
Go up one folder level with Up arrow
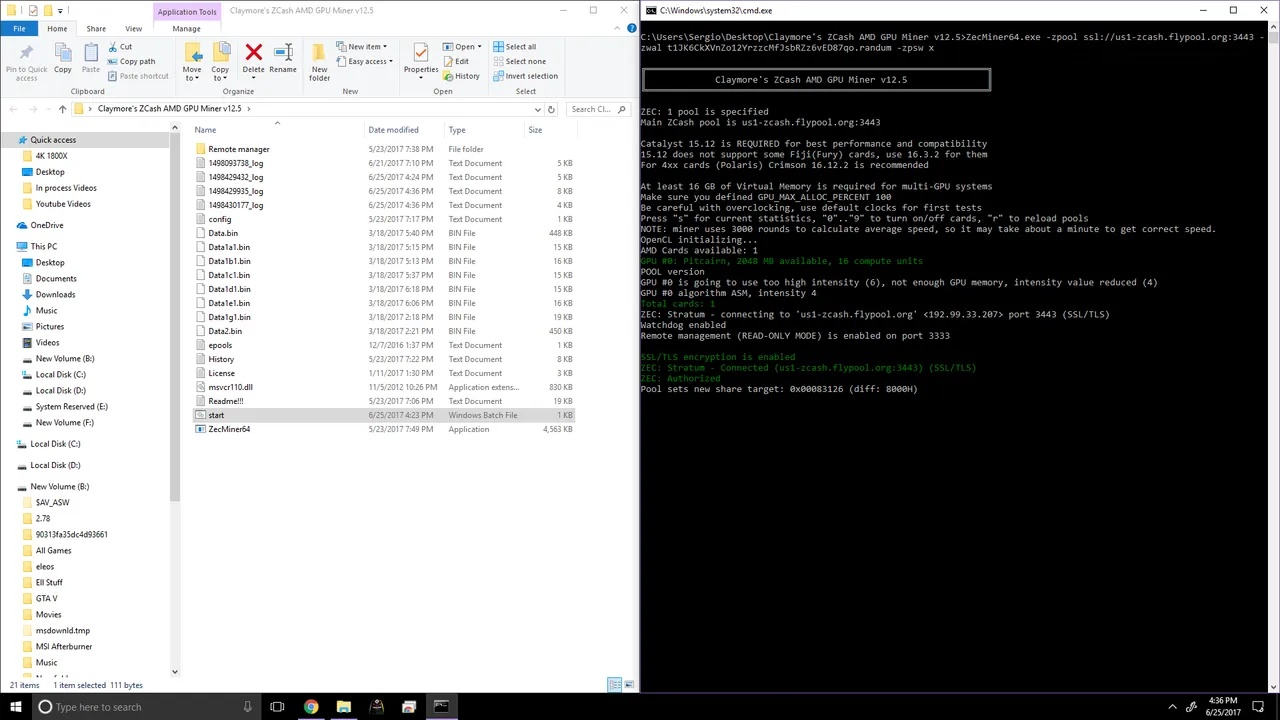pos(62,109)
